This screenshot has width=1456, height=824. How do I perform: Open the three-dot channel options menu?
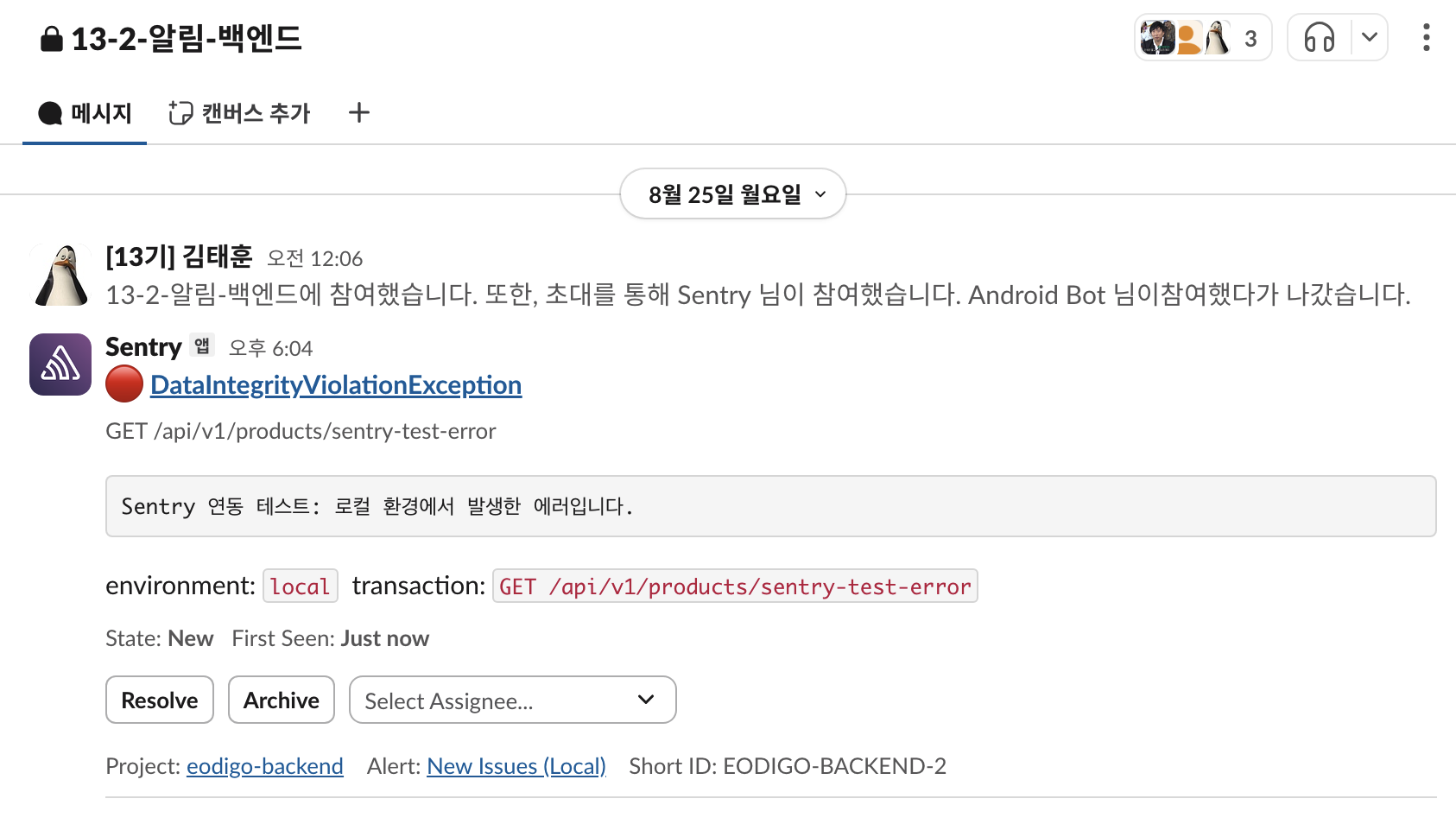(1426, 38)
